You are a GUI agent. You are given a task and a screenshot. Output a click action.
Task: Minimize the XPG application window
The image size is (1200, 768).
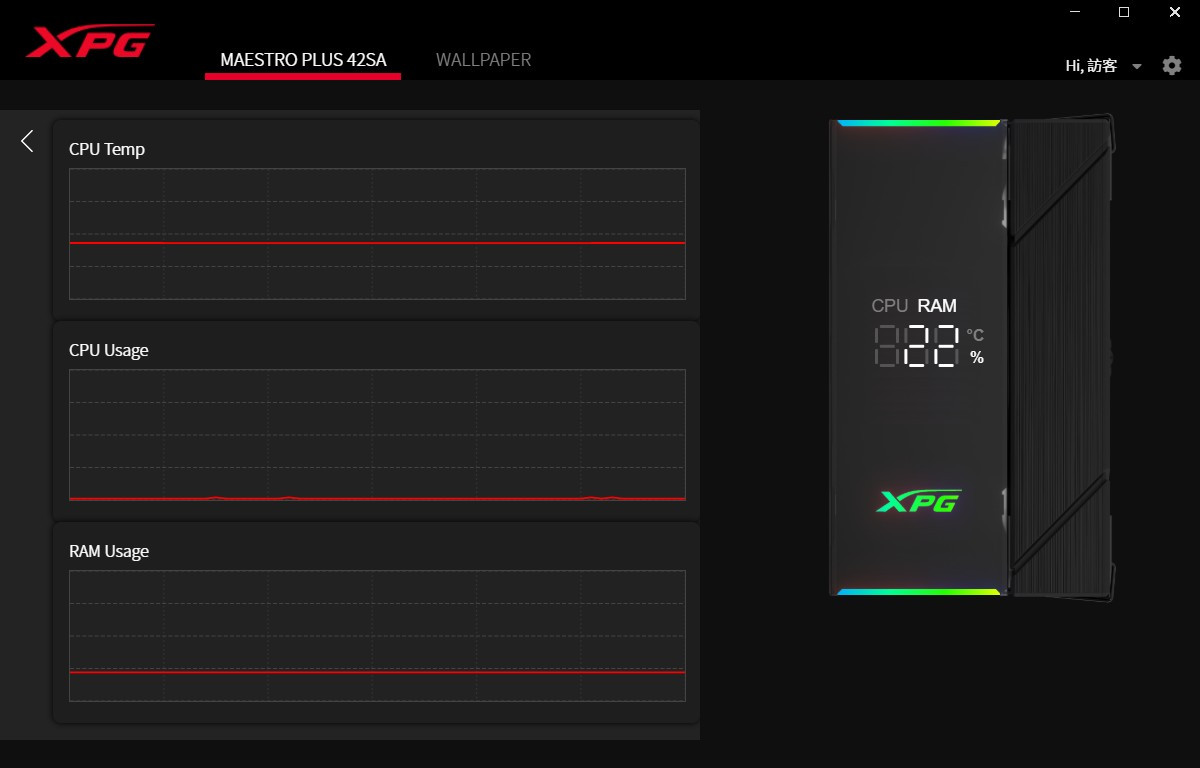click(x=1075, y=12)
